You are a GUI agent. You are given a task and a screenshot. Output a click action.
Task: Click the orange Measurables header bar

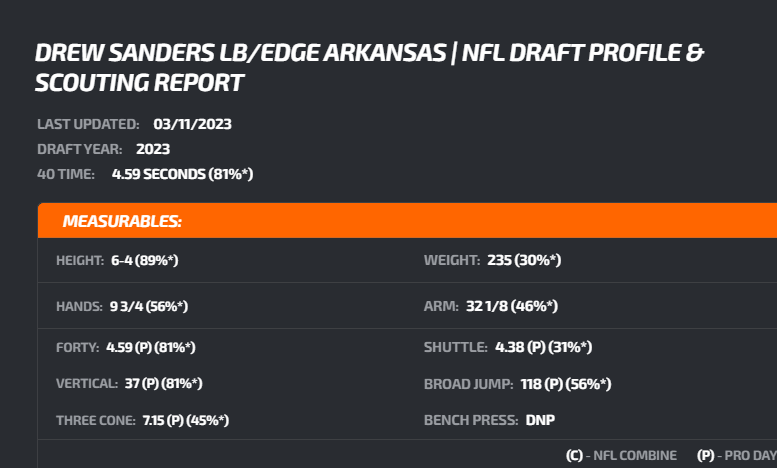coord(407,221)
